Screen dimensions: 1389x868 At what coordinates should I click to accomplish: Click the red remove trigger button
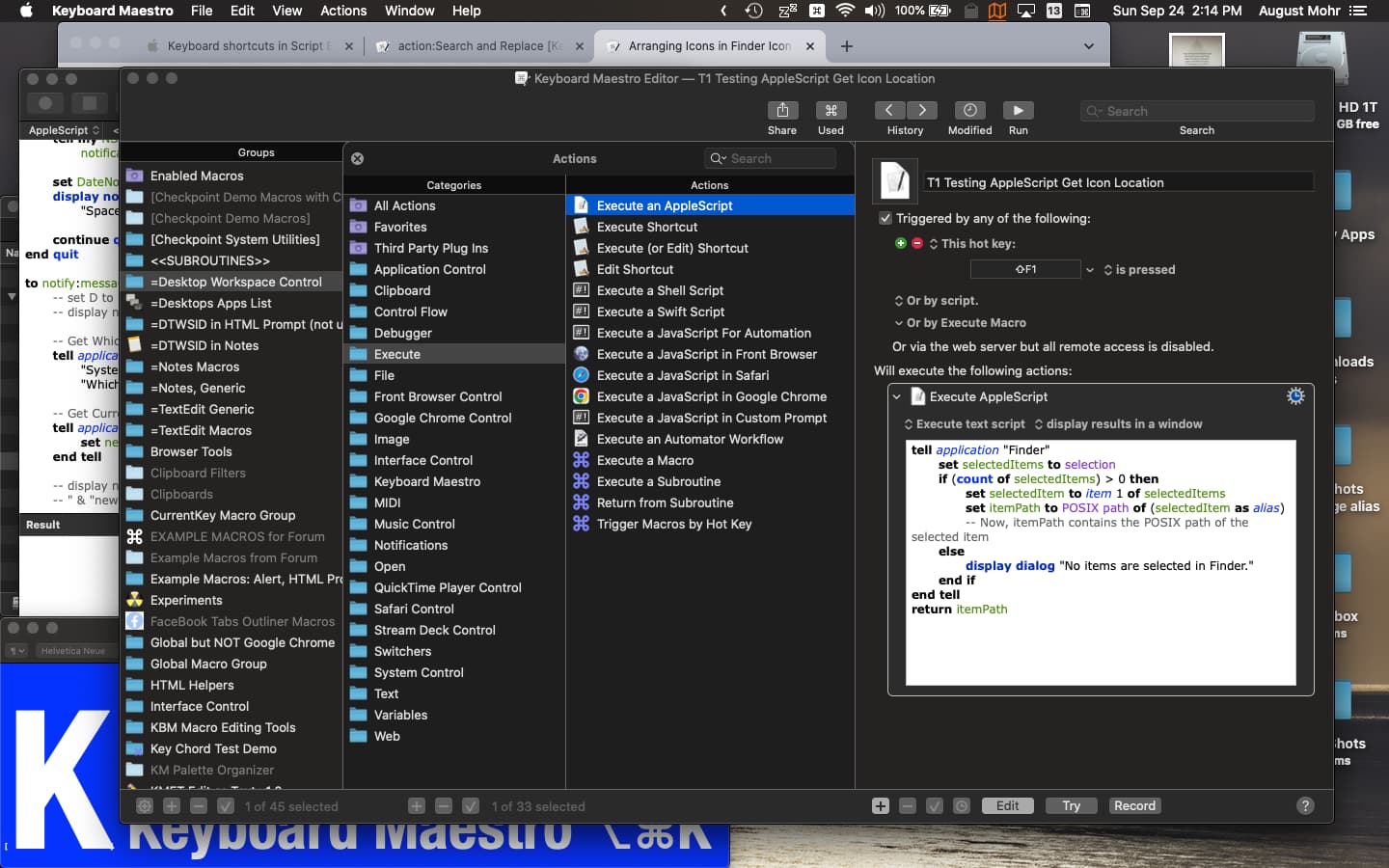[x=917, y=244]
